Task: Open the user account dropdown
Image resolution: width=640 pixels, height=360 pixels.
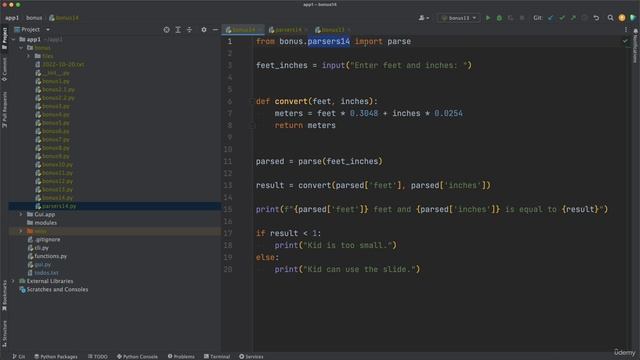Action: [x=424, y=18]
